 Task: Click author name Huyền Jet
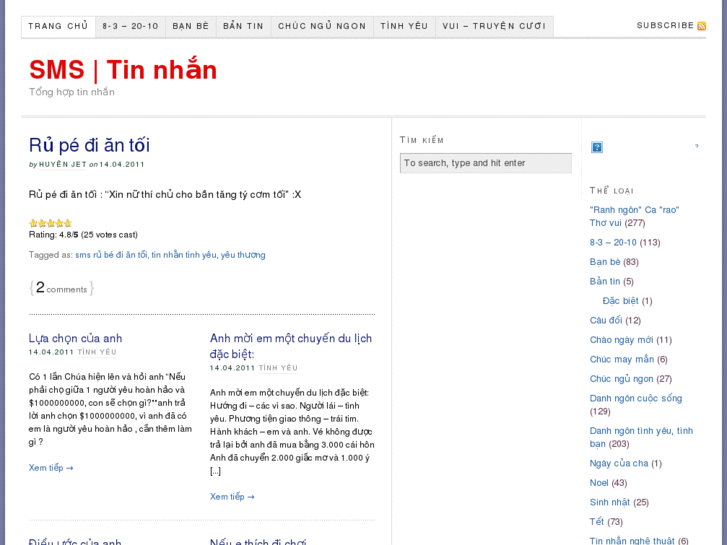coord(63,164)
